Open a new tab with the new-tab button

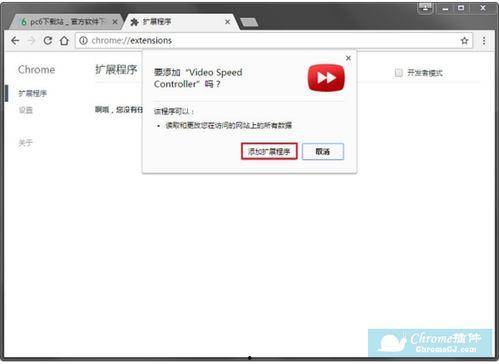pyautogui.click(x=249, y=22)
